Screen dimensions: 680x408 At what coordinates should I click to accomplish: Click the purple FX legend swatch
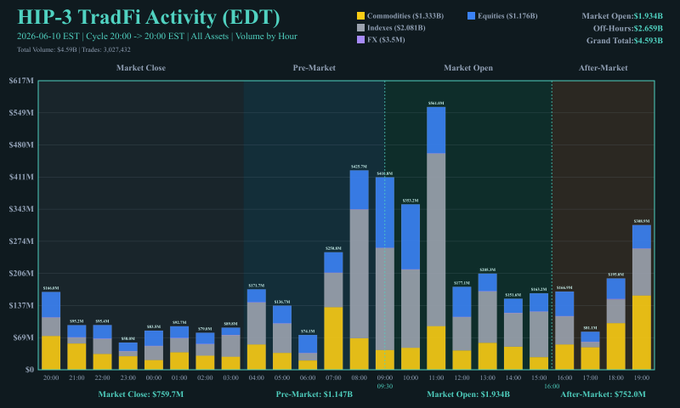click(x=360, y=40)
